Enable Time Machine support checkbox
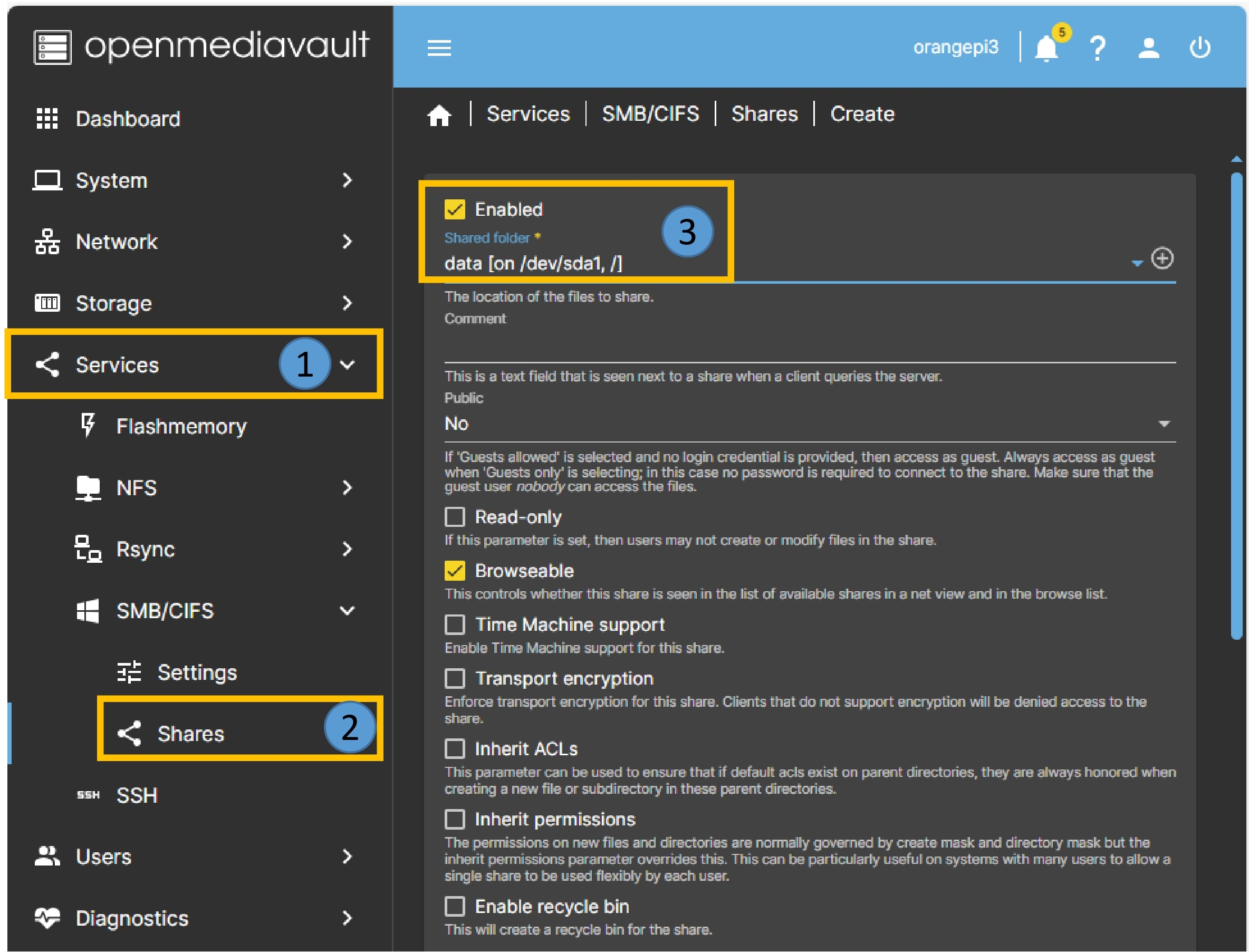The height and width of the screenshot is (952, 1249). (455, 625)
